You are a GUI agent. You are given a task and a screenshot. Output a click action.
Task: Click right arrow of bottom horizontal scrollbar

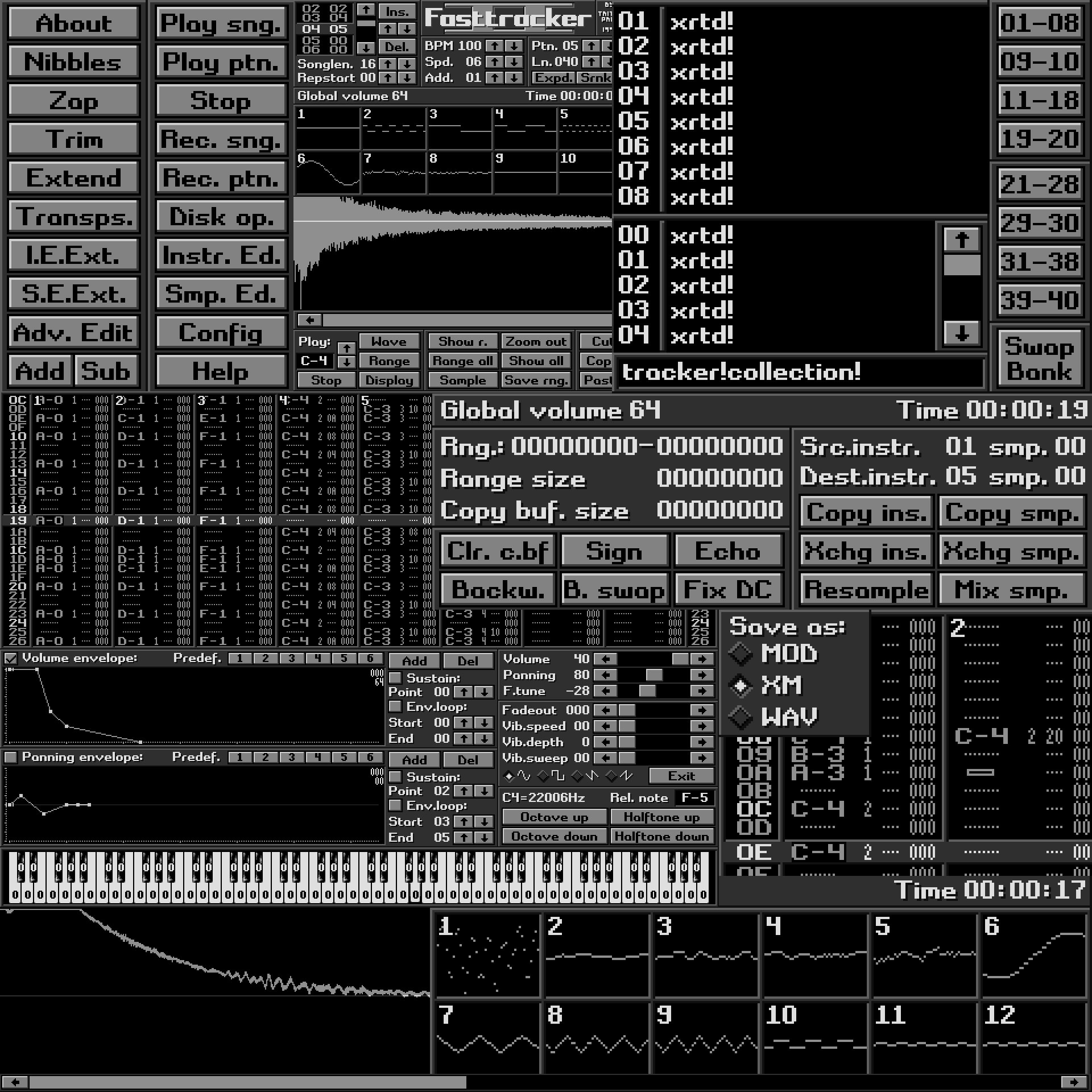(x=1074, y=1082)
